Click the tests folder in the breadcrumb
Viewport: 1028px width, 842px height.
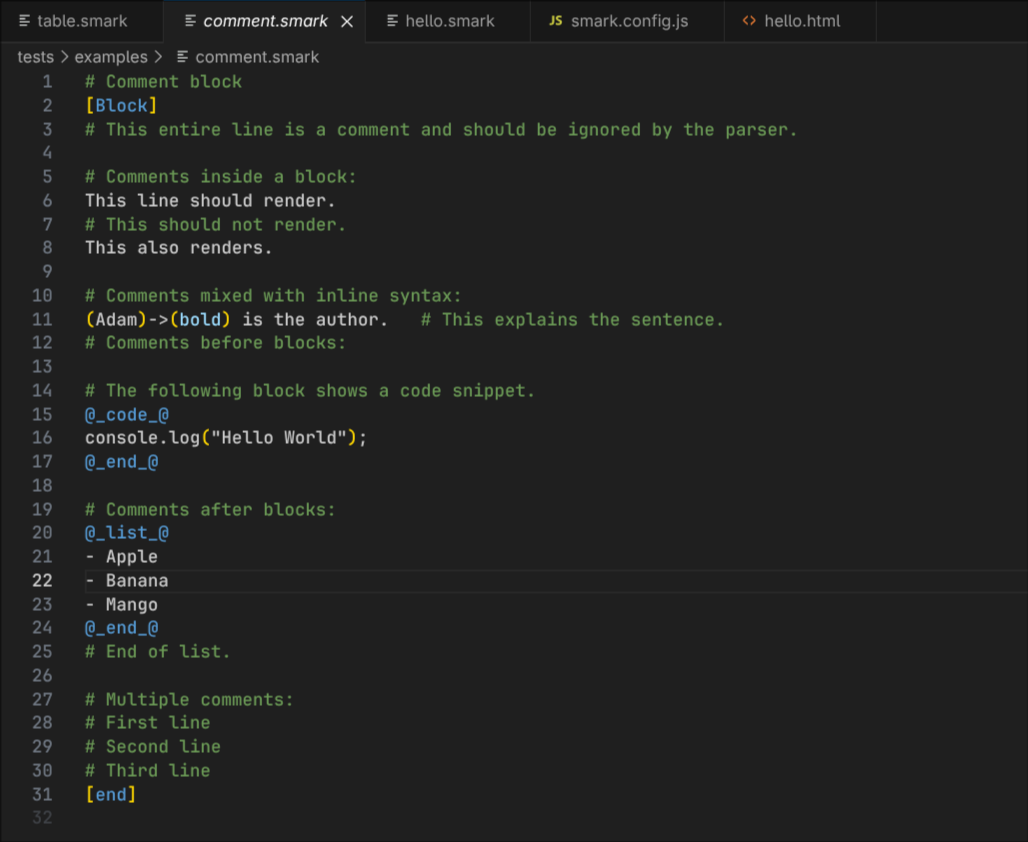(34, 57)
